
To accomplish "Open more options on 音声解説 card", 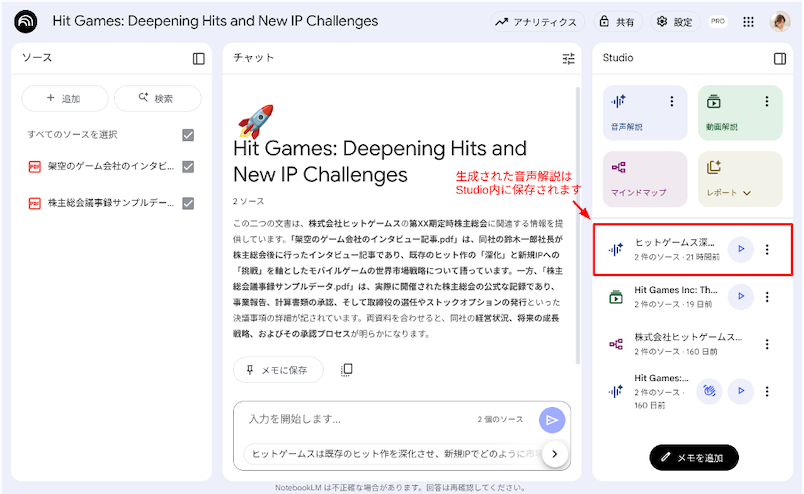I will coord(671,102).
